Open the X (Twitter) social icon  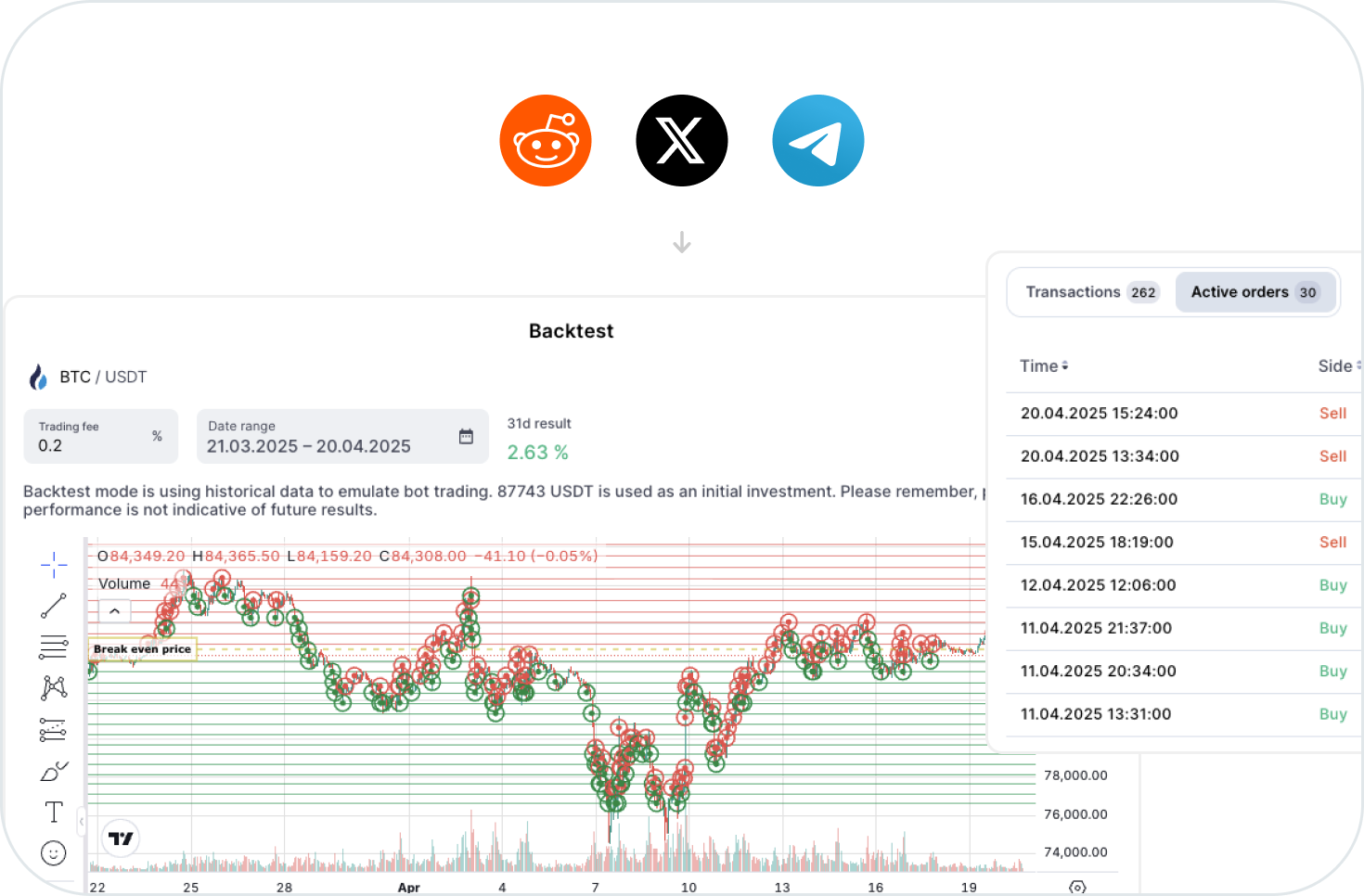click(682, 141)
